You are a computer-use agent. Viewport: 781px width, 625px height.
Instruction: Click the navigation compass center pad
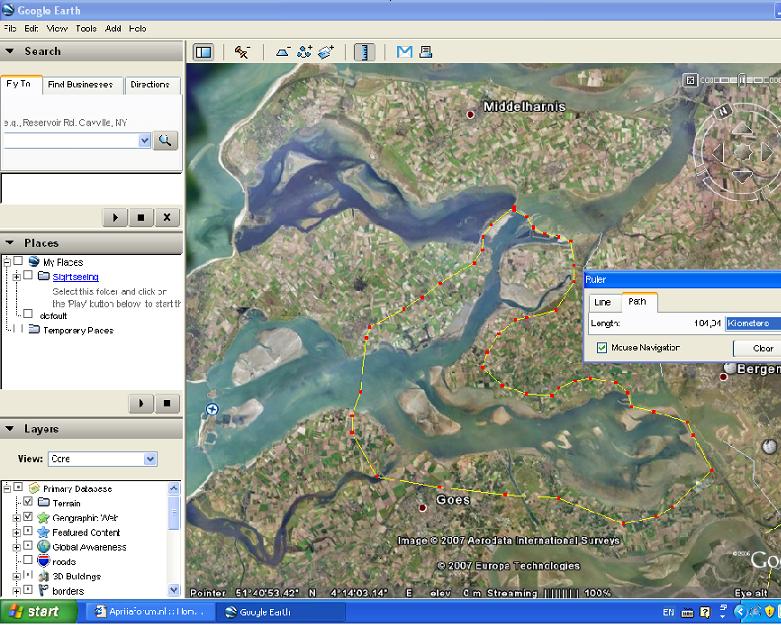[742, 151]
